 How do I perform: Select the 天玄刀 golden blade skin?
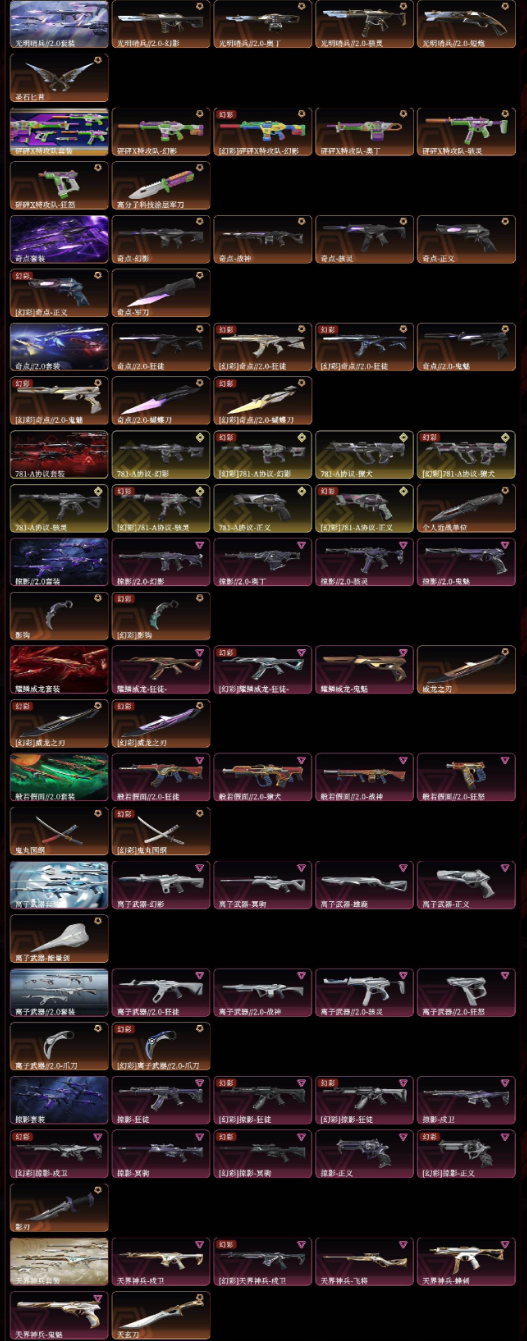tap(161, 1316)
